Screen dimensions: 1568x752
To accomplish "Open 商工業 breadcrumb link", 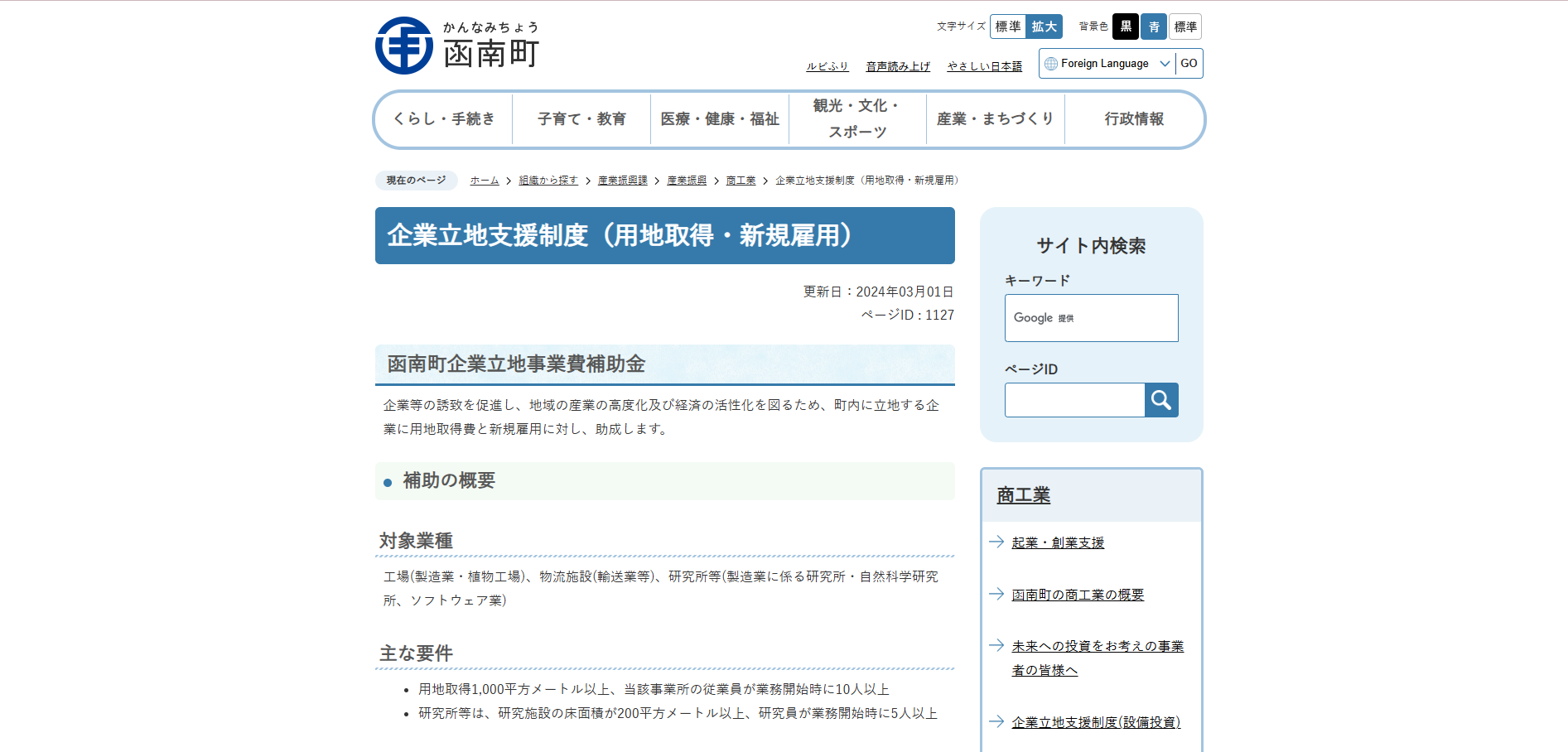I will point(741,181).
